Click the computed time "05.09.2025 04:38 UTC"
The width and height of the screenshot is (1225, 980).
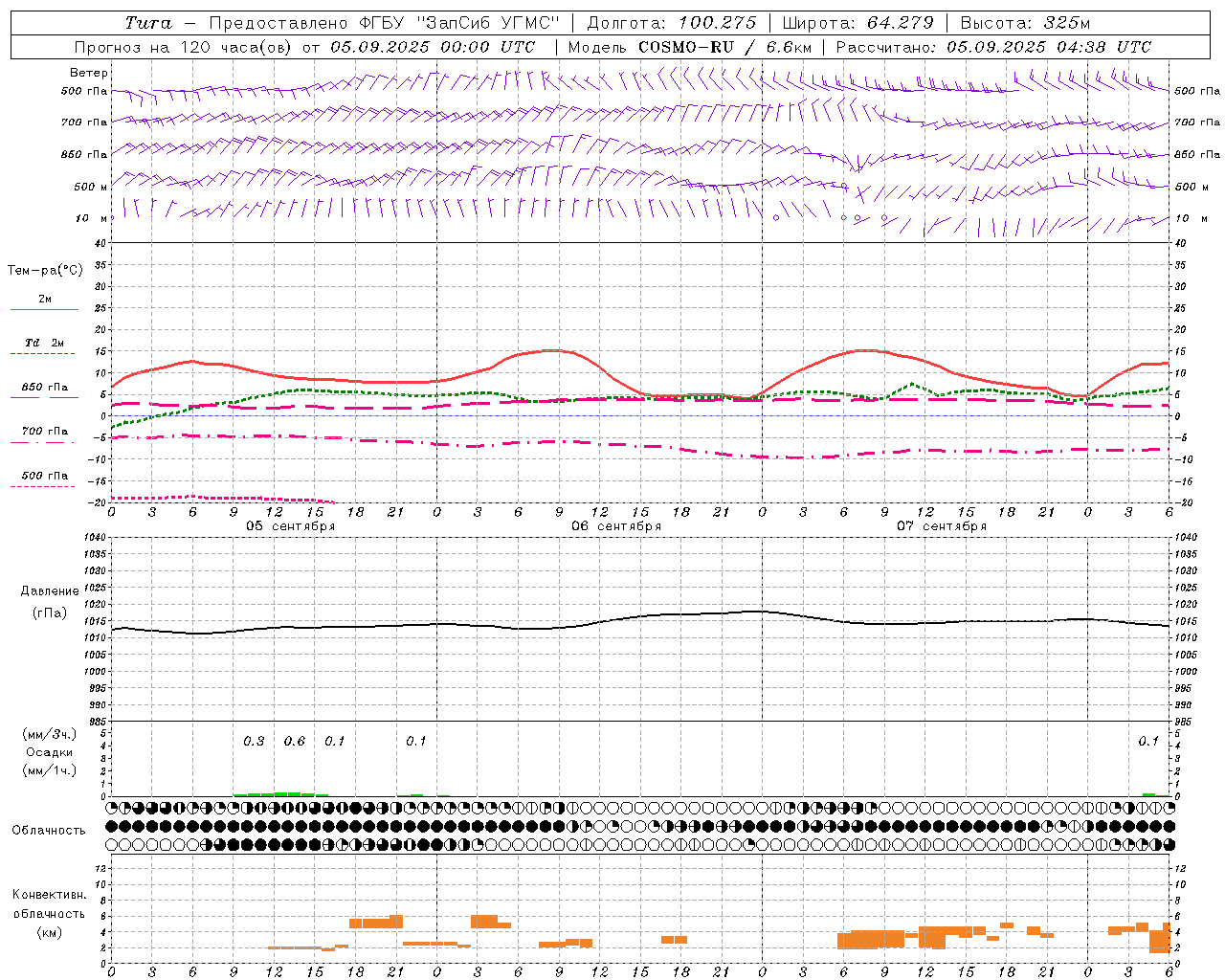click(1049, 47)
